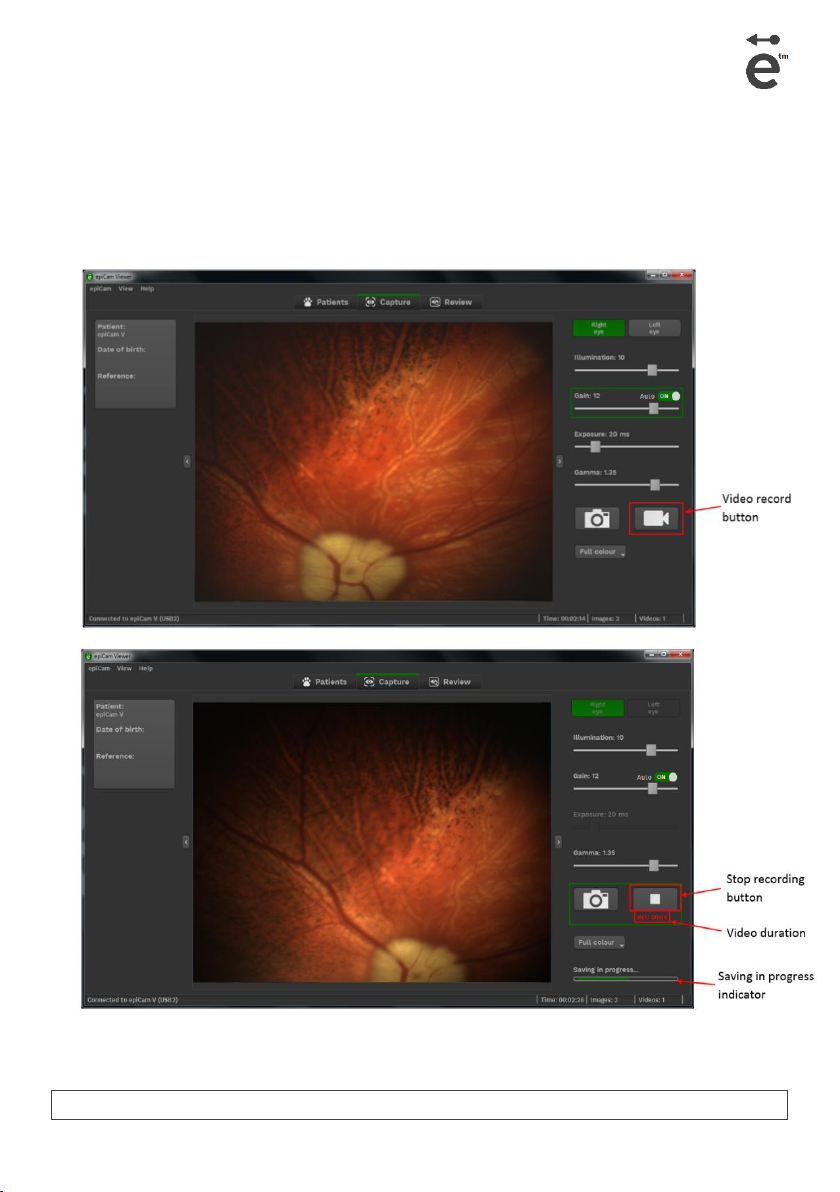The image size is (840, 1192).
Task: Open Help menu in upper window
Action: [x=147, y=289]
